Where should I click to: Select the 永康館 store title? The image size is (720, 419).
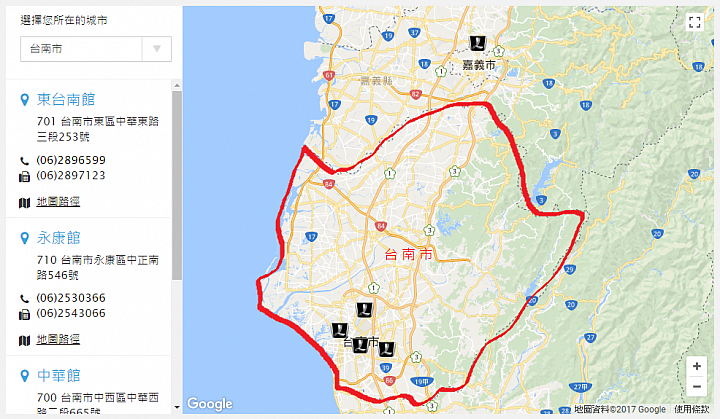point(59,238)
